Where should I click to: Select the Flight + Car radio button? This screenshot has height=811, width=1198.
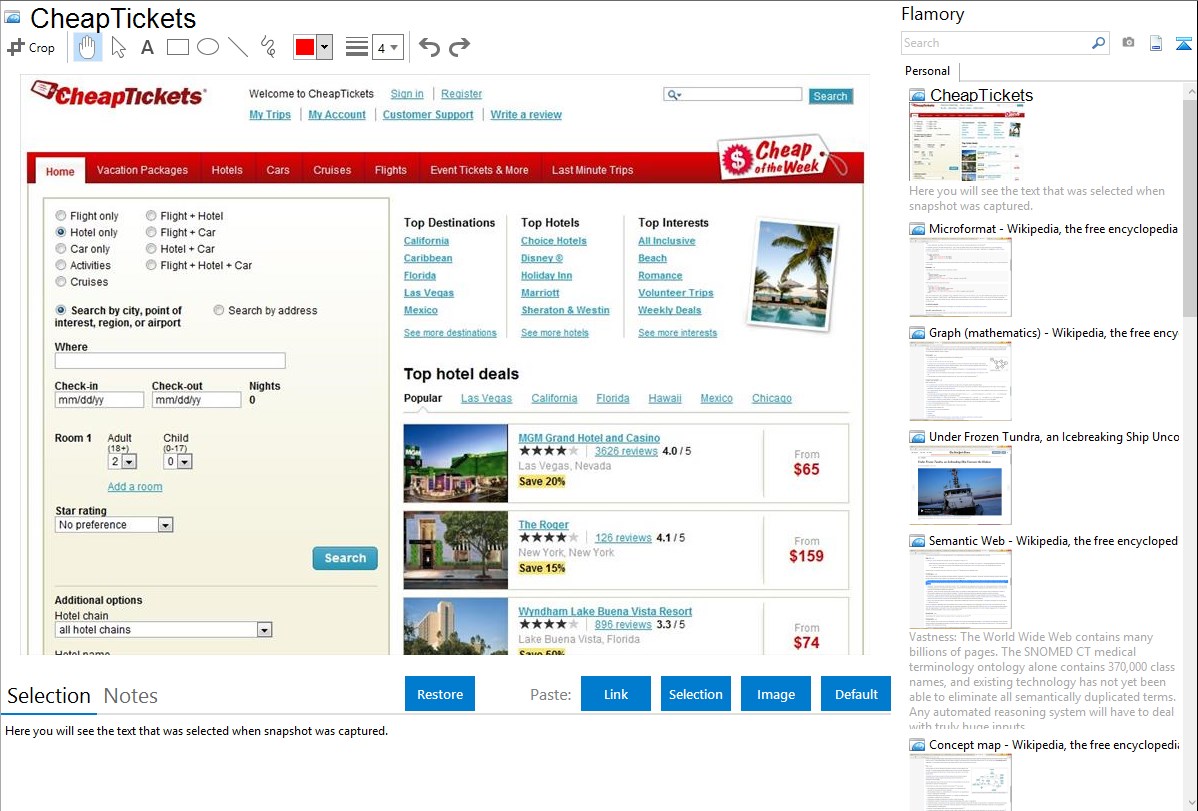151,232
